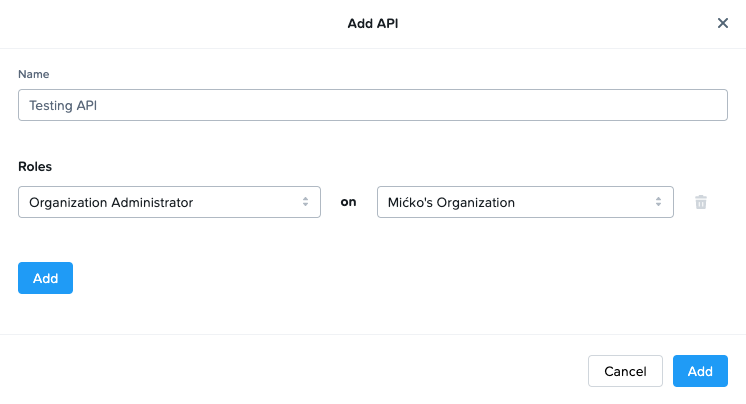The width and height of the screenshot is (746, 404).
Task: Close the Add API dialog with X
Action: [723, 23]
